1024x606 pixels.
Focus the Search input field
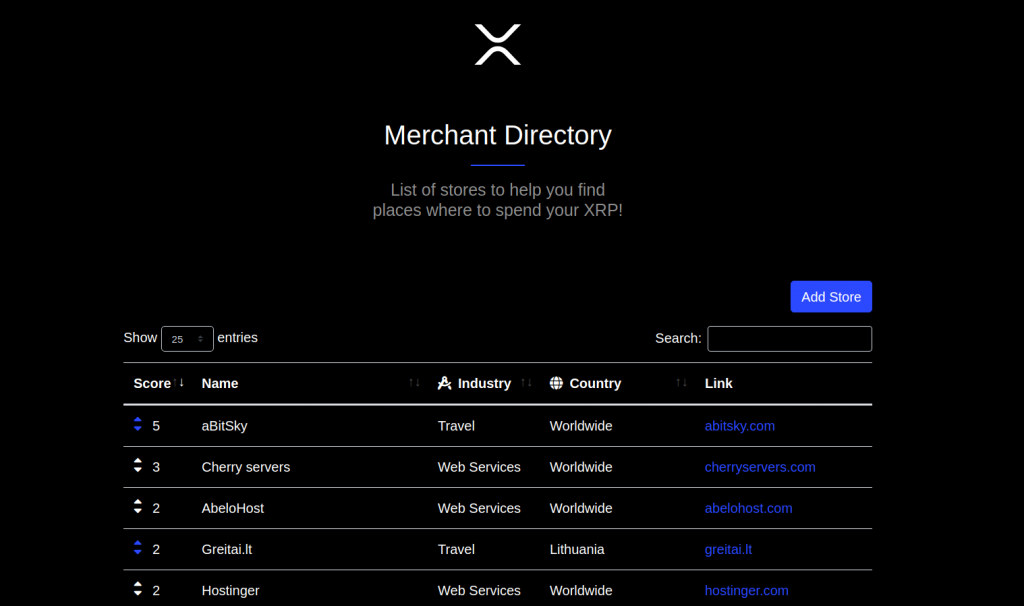(789, 339)
